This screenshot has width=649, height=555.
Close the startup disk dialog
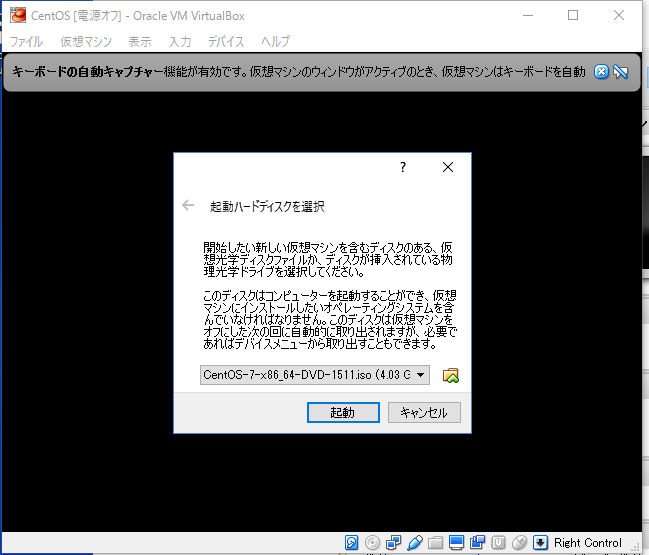coord(448,167)
